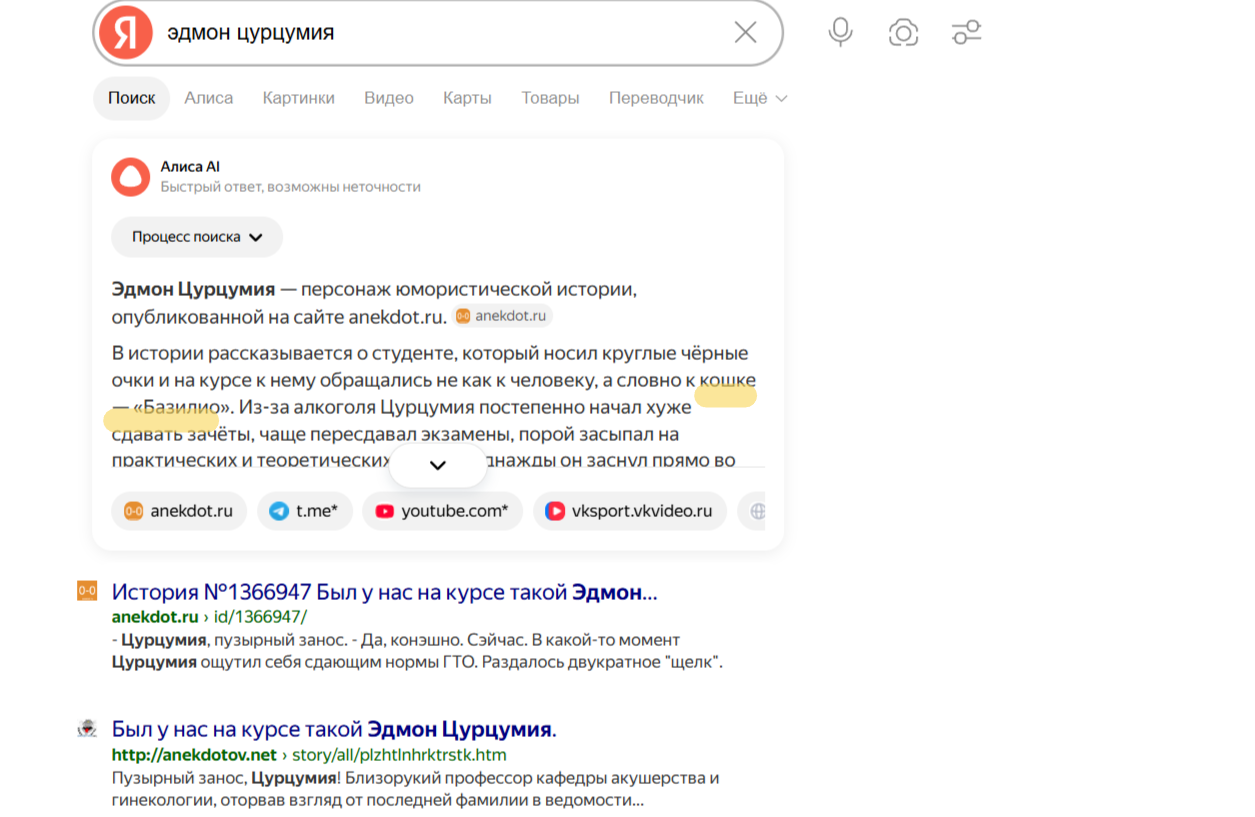
Task: Click the Yandex logo icon
Action: 125,33
